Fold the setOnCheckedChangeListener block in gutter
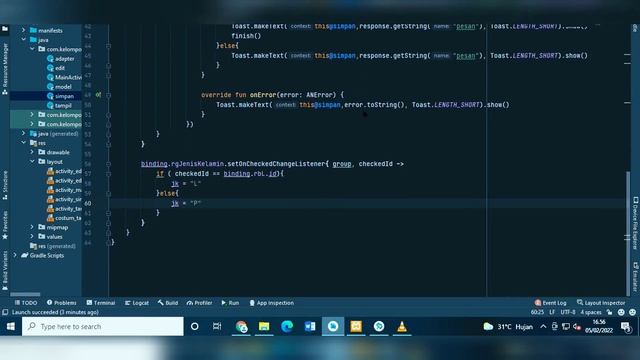Screen dimensions: 640x360 (x=109, y=164)
